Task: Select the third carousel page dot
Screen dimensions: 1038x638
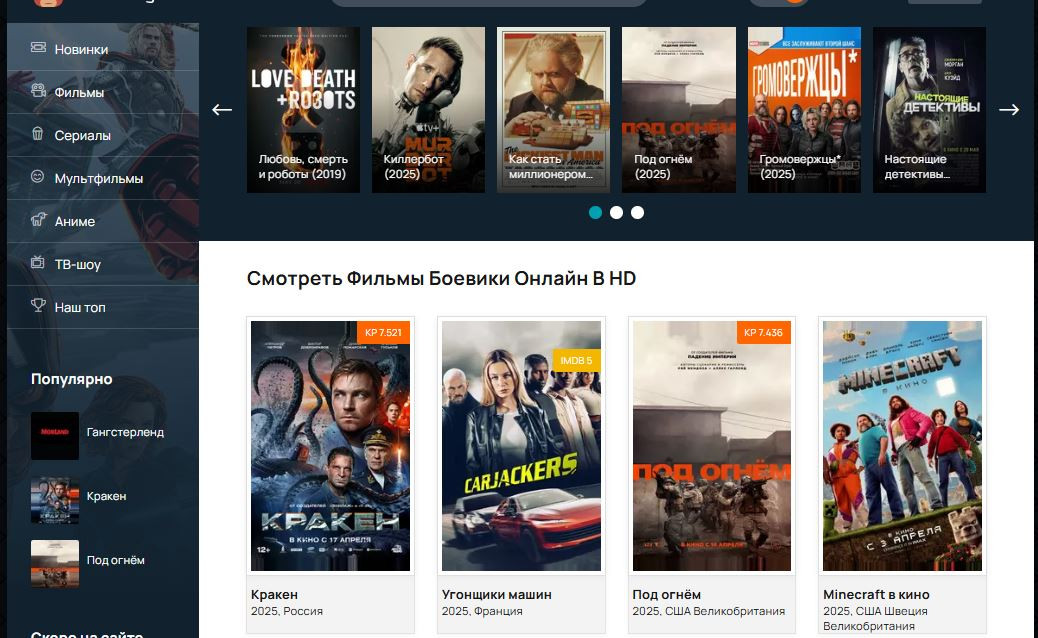Action: pyautogui.click(x=637, y=212)
